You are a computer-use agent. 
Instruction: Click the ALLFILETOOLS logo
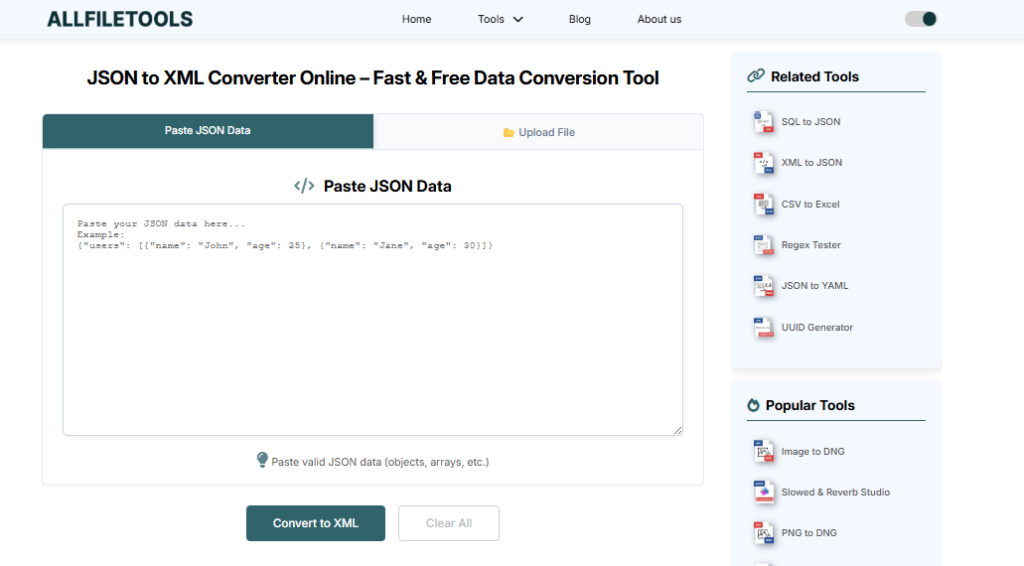pos(120,19)
